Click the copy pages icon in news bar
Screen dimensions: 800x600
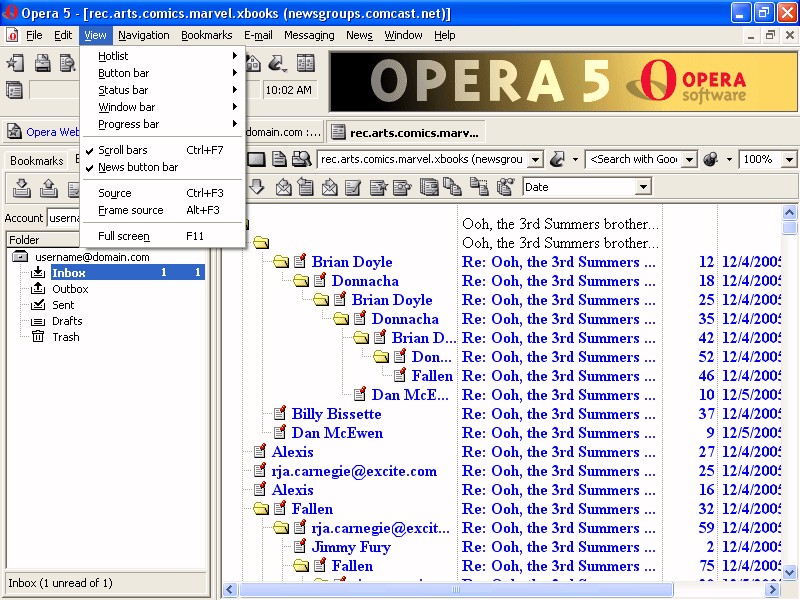[x=452, y=187]
